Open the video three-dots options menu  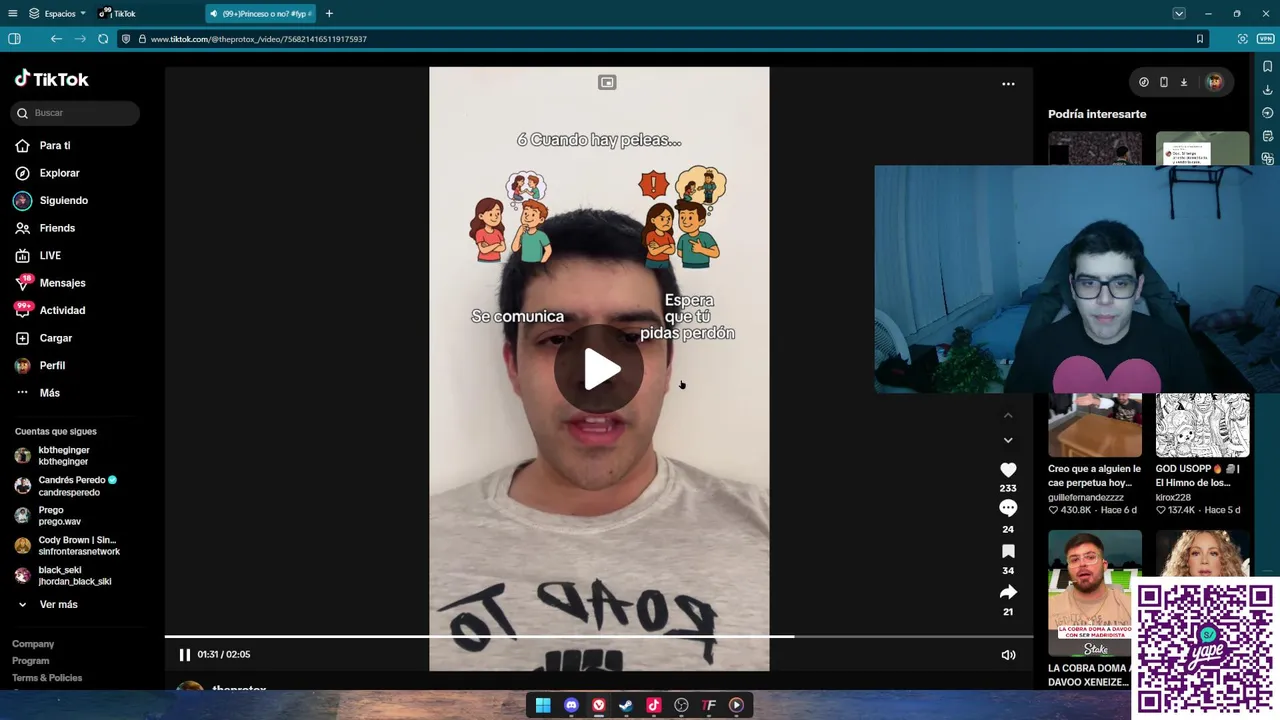(x=1008, y=84)
